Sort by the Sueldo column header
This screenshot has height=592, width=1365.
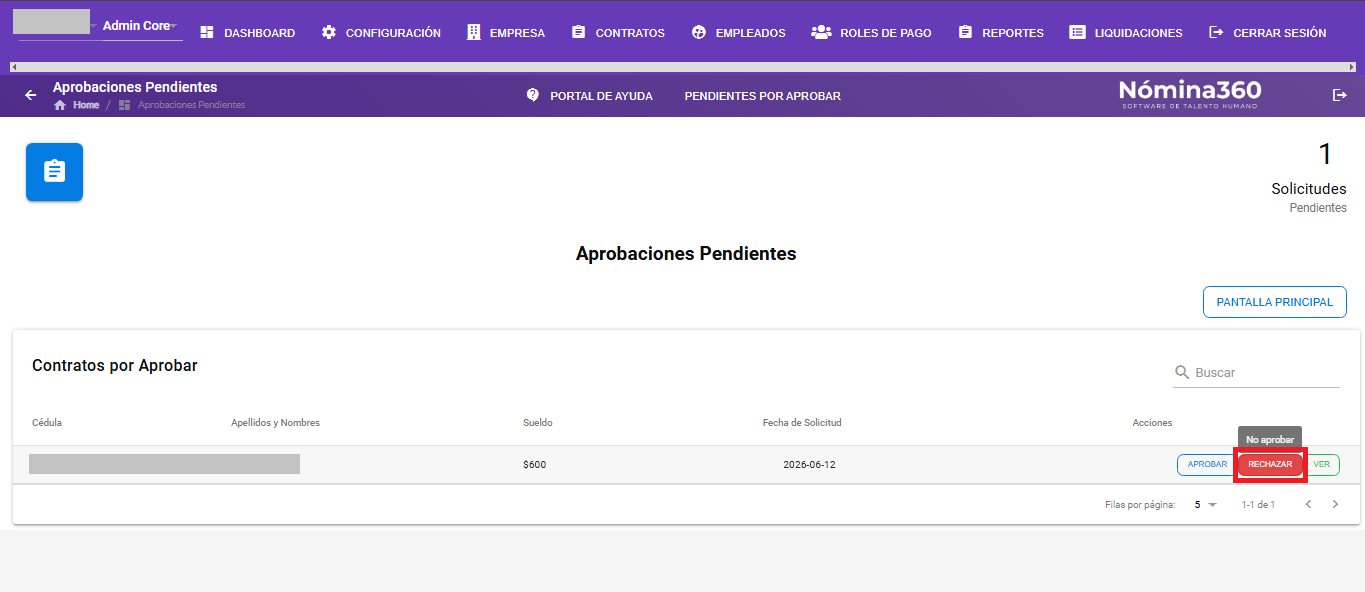[537, 423]
